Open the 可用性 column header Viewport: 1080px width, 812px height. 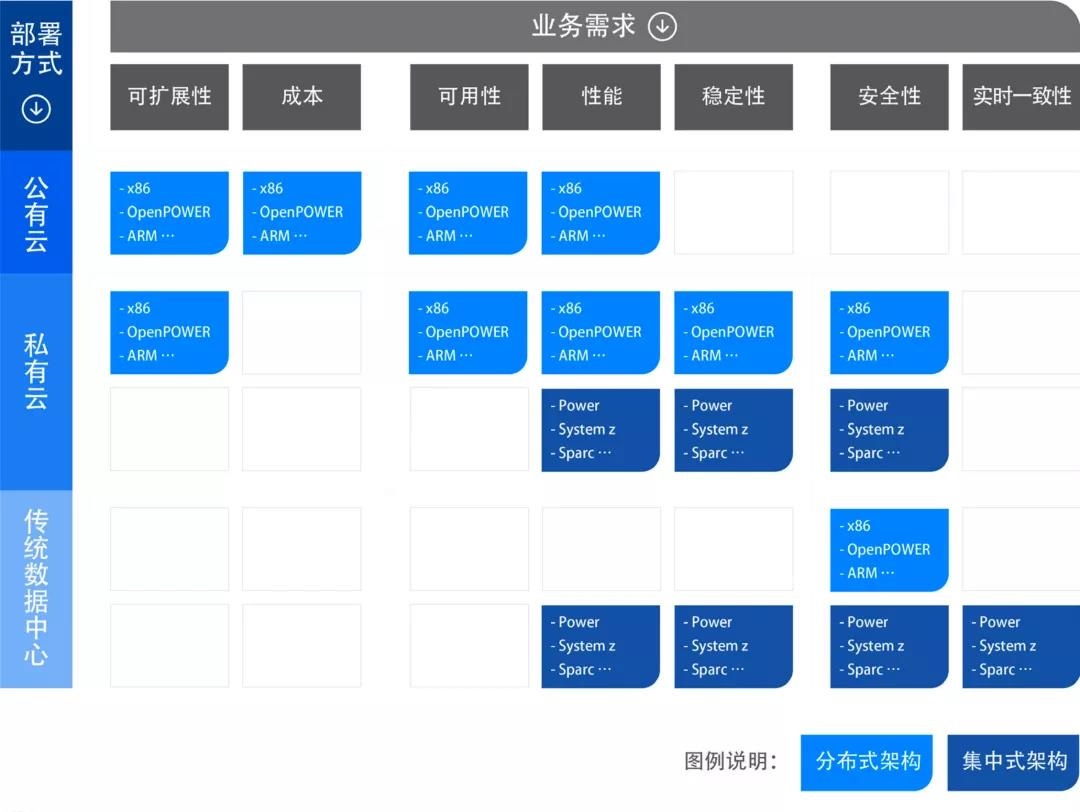[x=468, y=97]
